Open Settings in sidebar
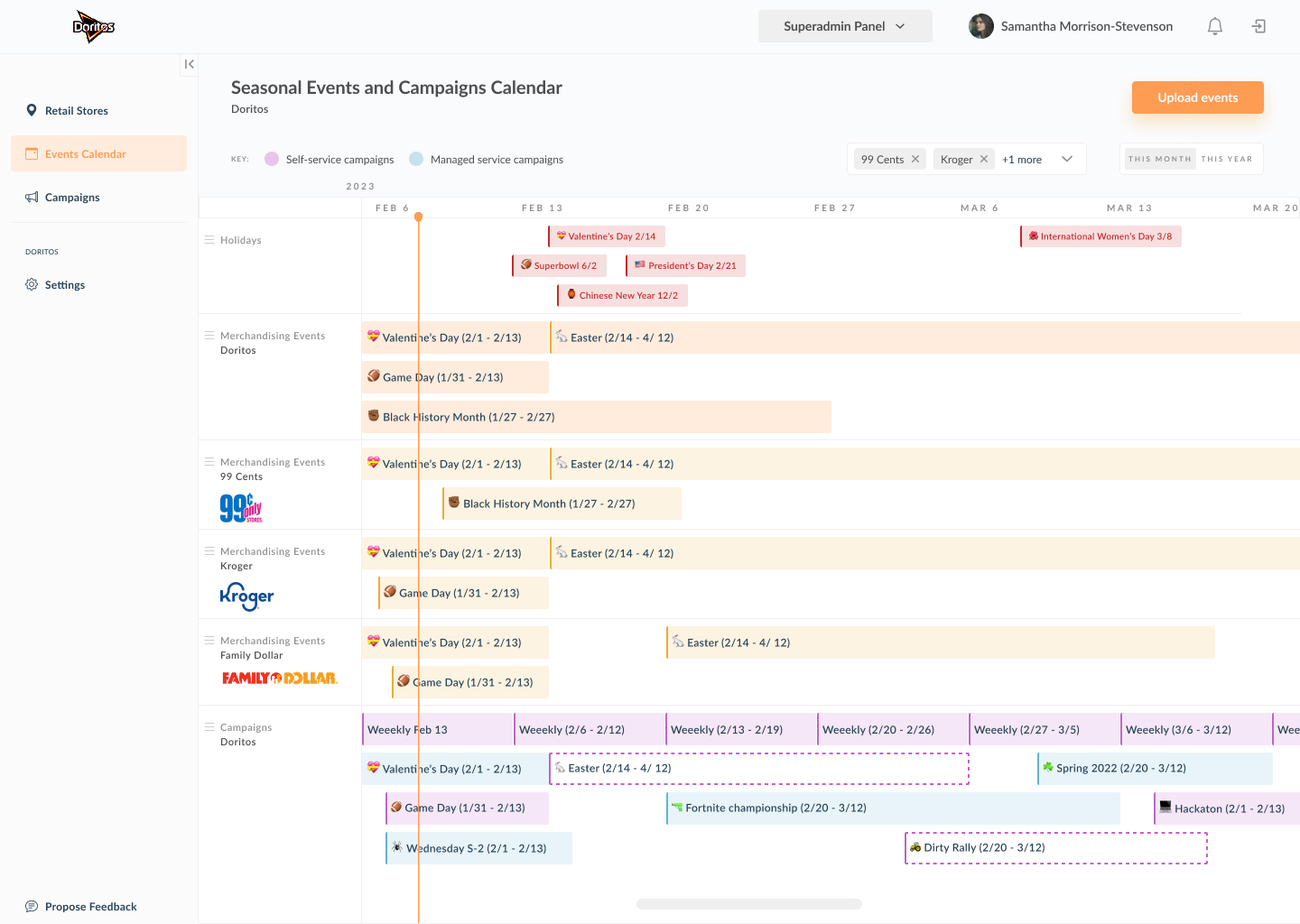1300x924 pixels. click(65, 285)
